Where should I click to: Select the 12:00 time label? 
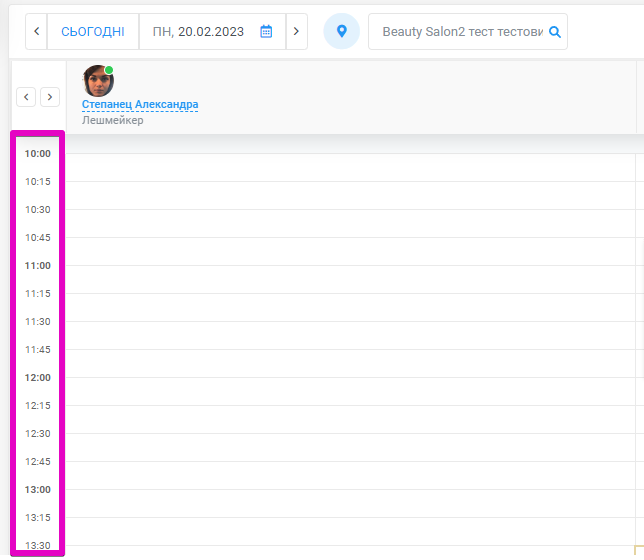point(38,378)
